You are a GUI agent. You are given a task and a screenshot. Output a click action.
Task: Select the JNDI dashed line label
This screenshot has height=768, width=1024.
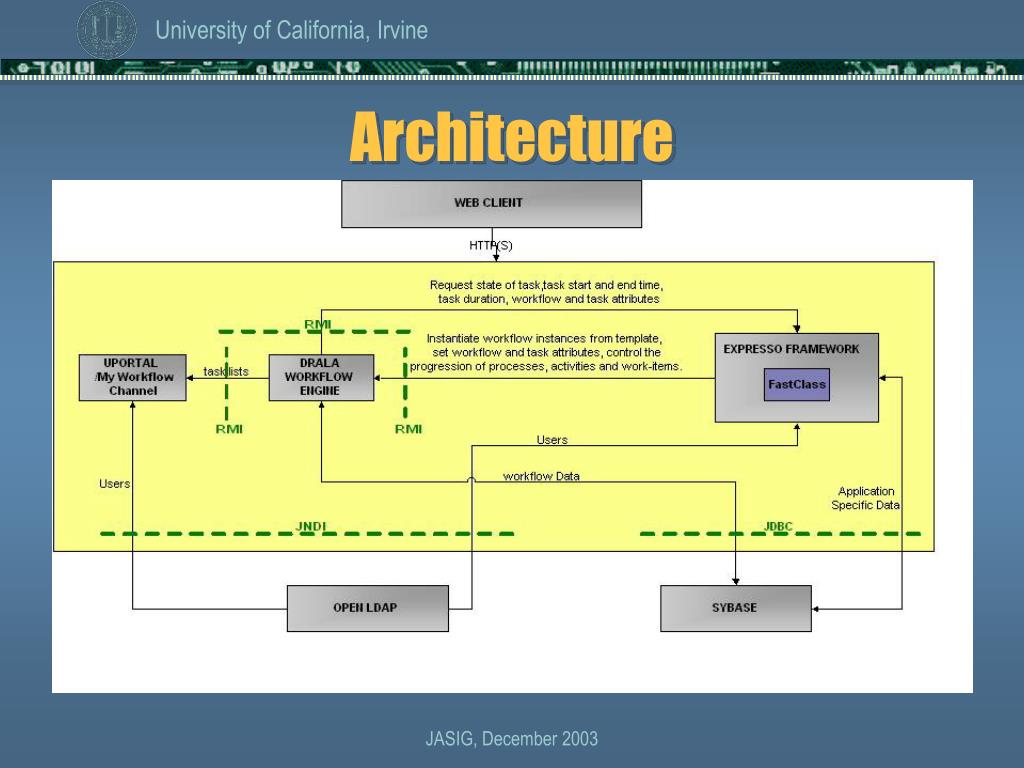[x=311, y=526]
